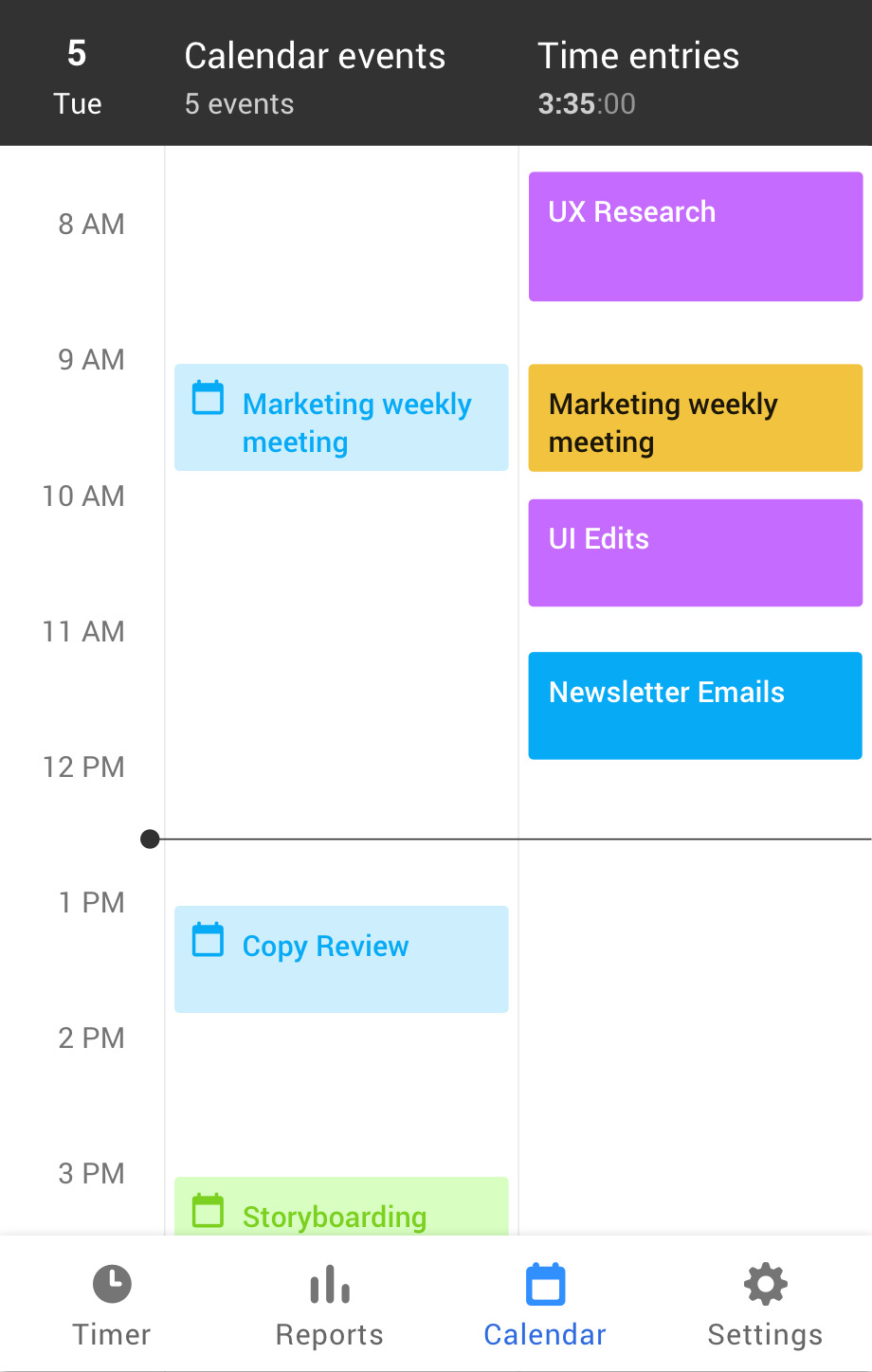
Task: Click the Tue 5 date header
Action: [78, 78]
